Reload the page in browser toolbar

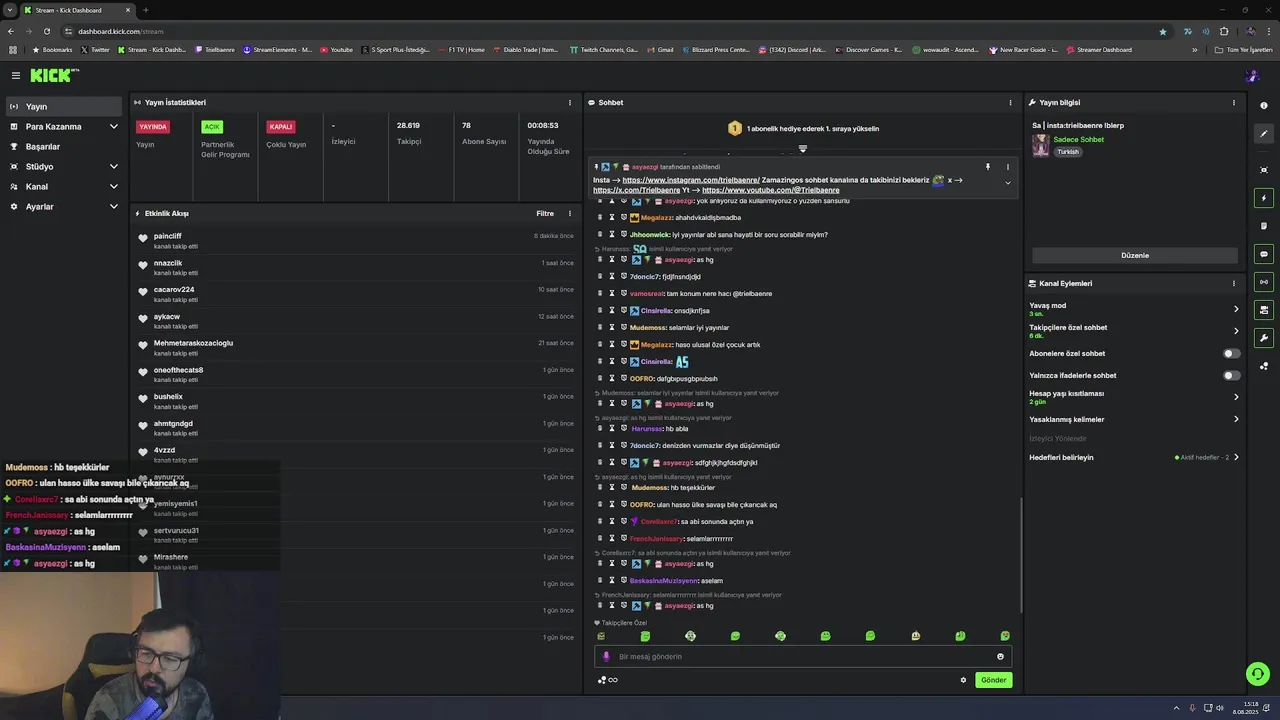[x=46, y=31]
